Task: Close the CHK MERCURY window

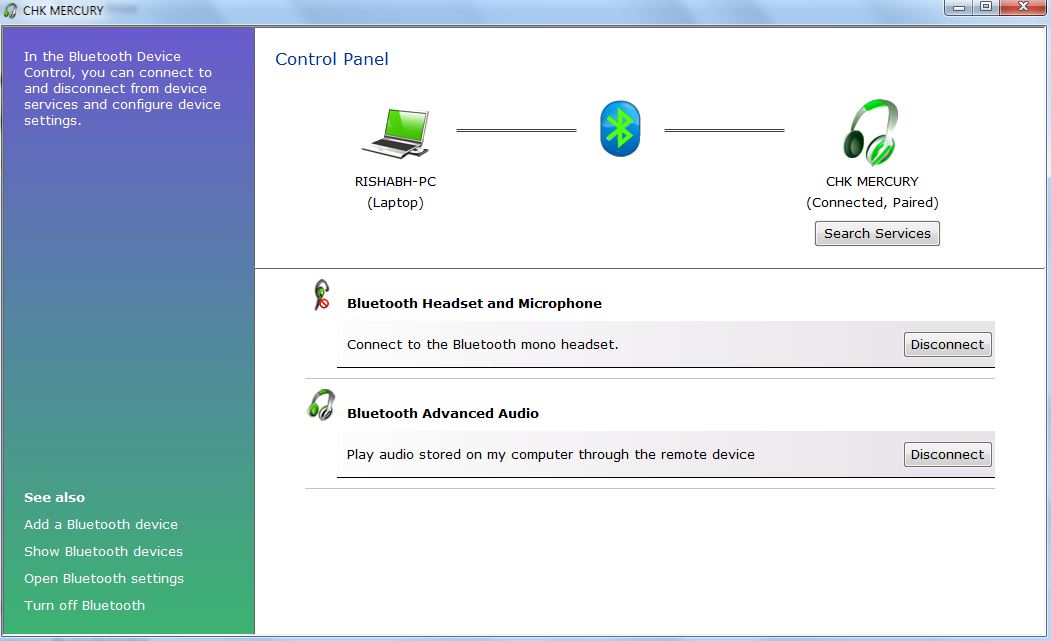Action: [x=1023, y=8]
